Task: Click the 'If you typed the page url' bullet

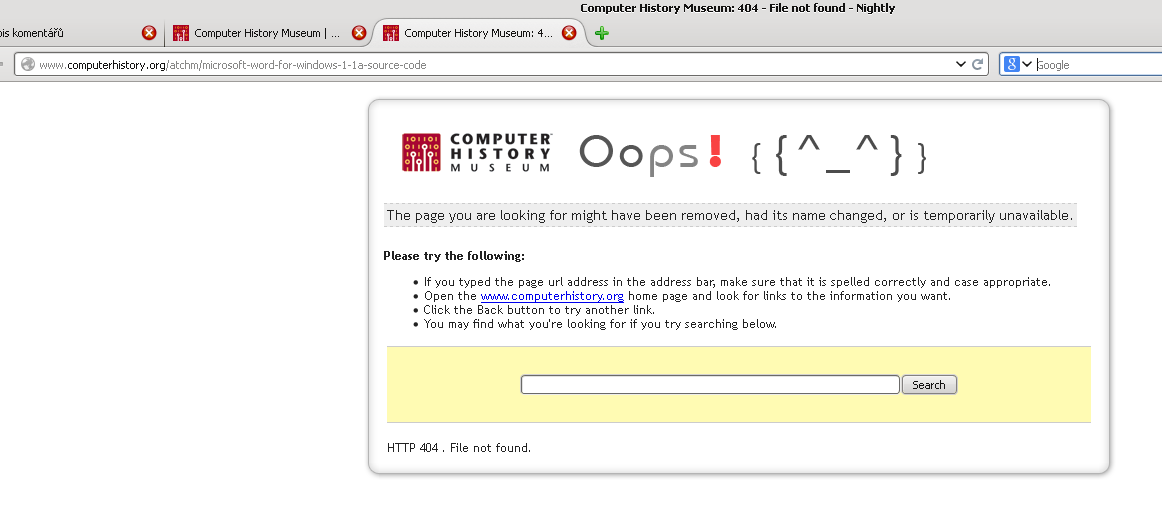Action: click(737, 282)
